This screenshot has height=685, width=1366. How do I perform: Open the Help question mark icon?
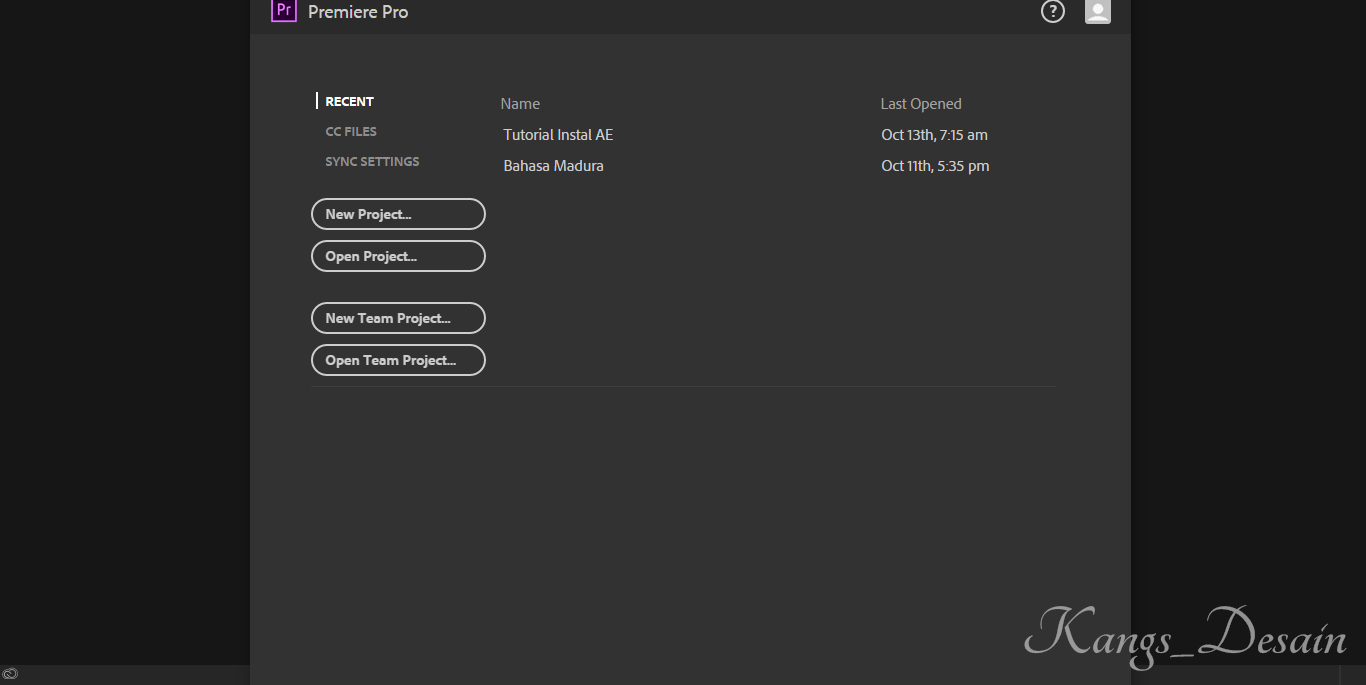coord(1053,11)
